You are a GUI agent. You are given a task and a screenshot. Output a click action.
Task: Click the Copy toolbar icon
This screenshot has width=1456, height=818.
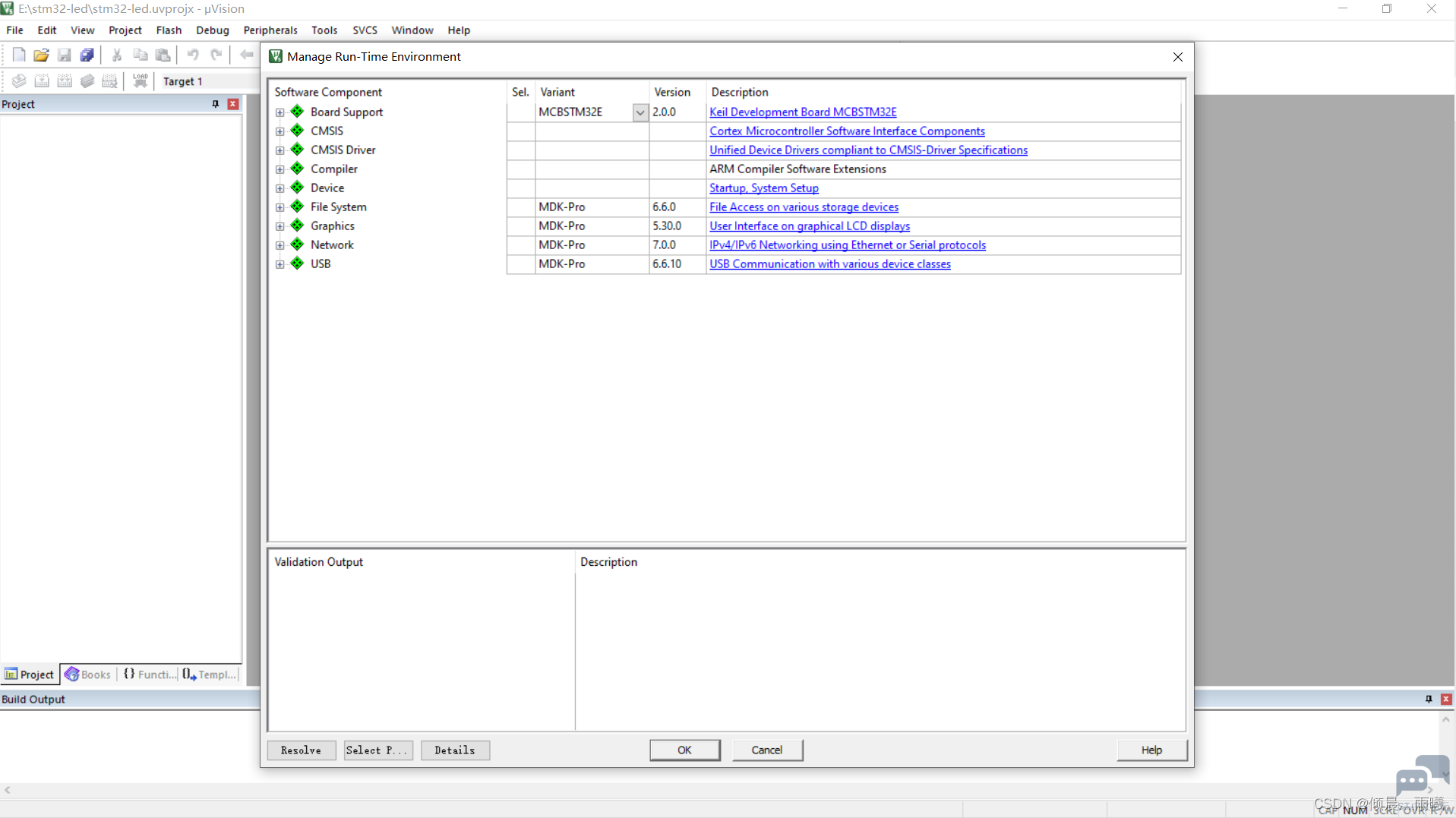140,55
